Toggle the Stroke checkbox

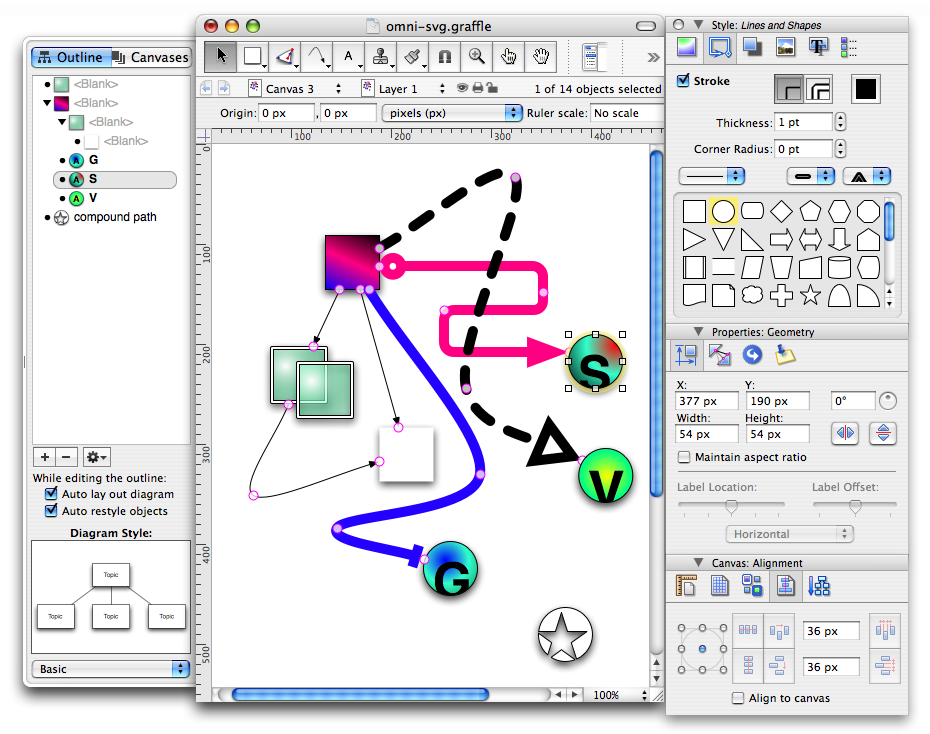click(684, 80)
